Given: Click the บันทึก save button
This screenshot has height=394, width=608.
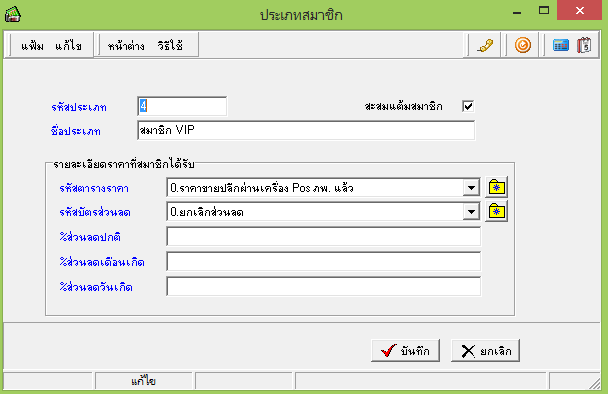Looking at the screenshot, I should coord(405,351).
